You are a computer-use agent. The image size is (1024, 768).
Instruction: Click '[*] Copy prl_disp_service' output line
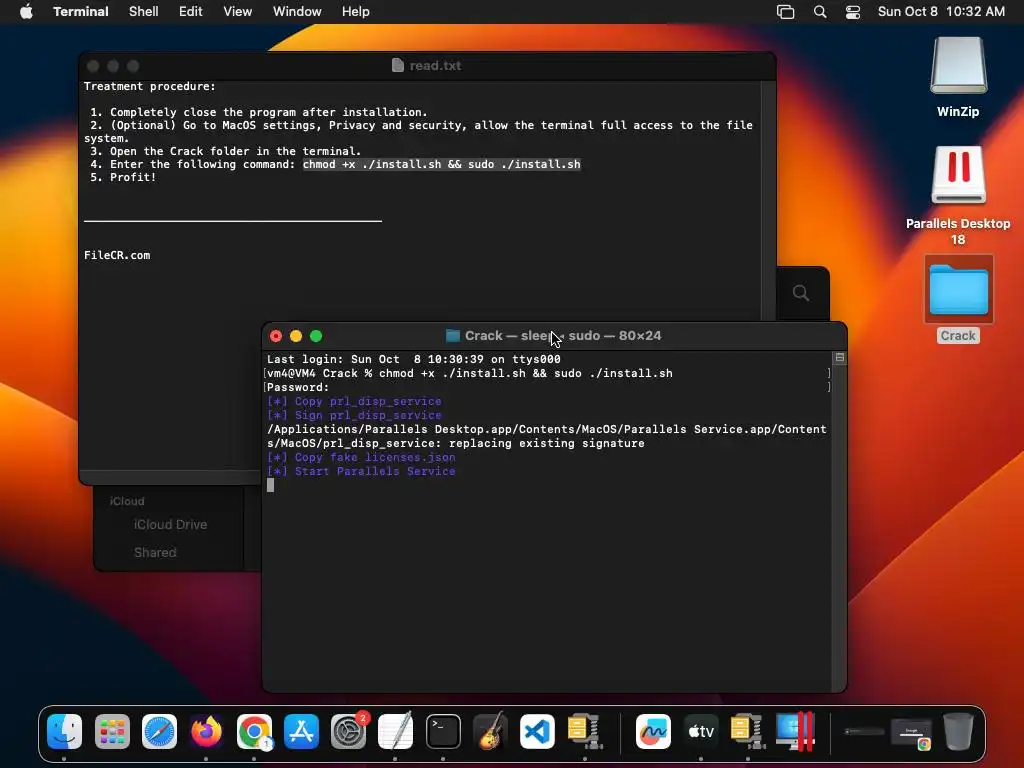[354, 402]
